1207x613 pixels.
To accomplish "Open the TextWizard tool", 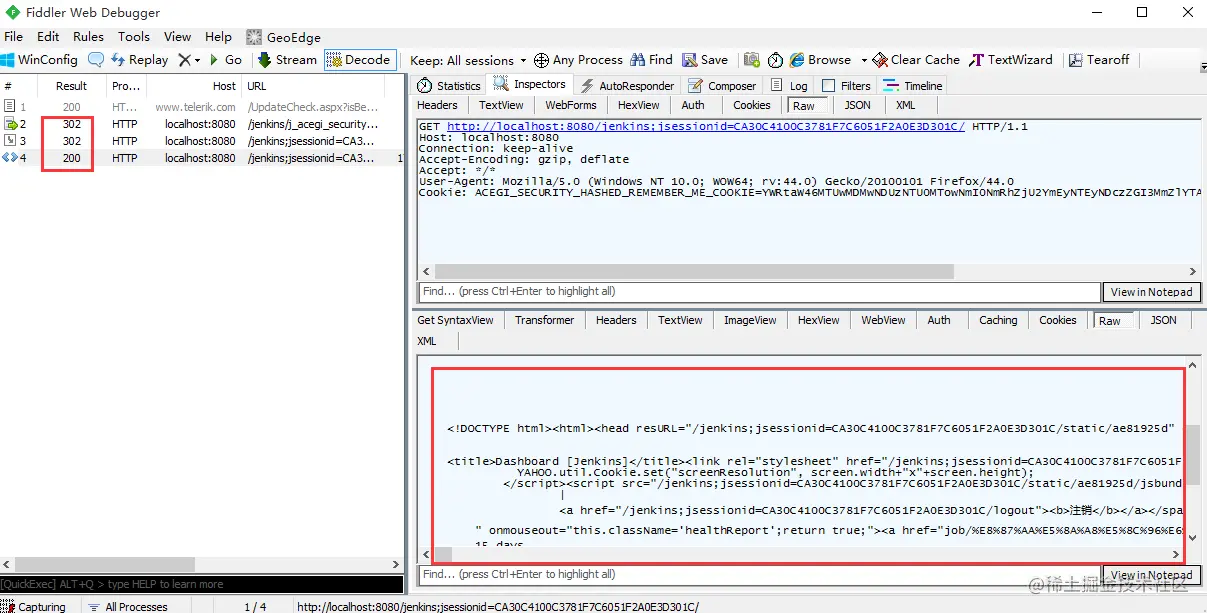I will (1011, 60).
